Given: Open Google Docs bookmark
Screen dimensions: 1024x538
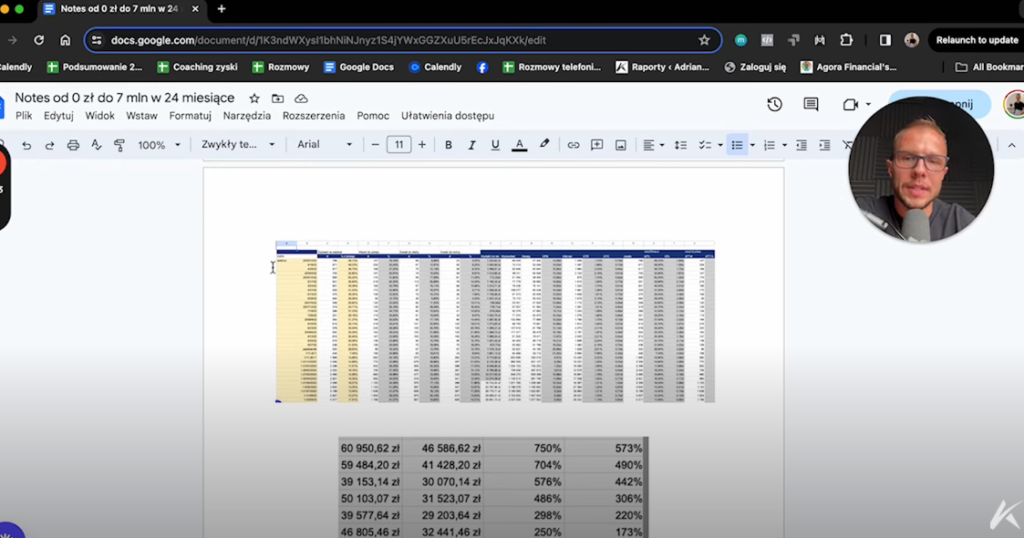Looking at the screenshot, I should pyautogui.click(x=359, y=67).
